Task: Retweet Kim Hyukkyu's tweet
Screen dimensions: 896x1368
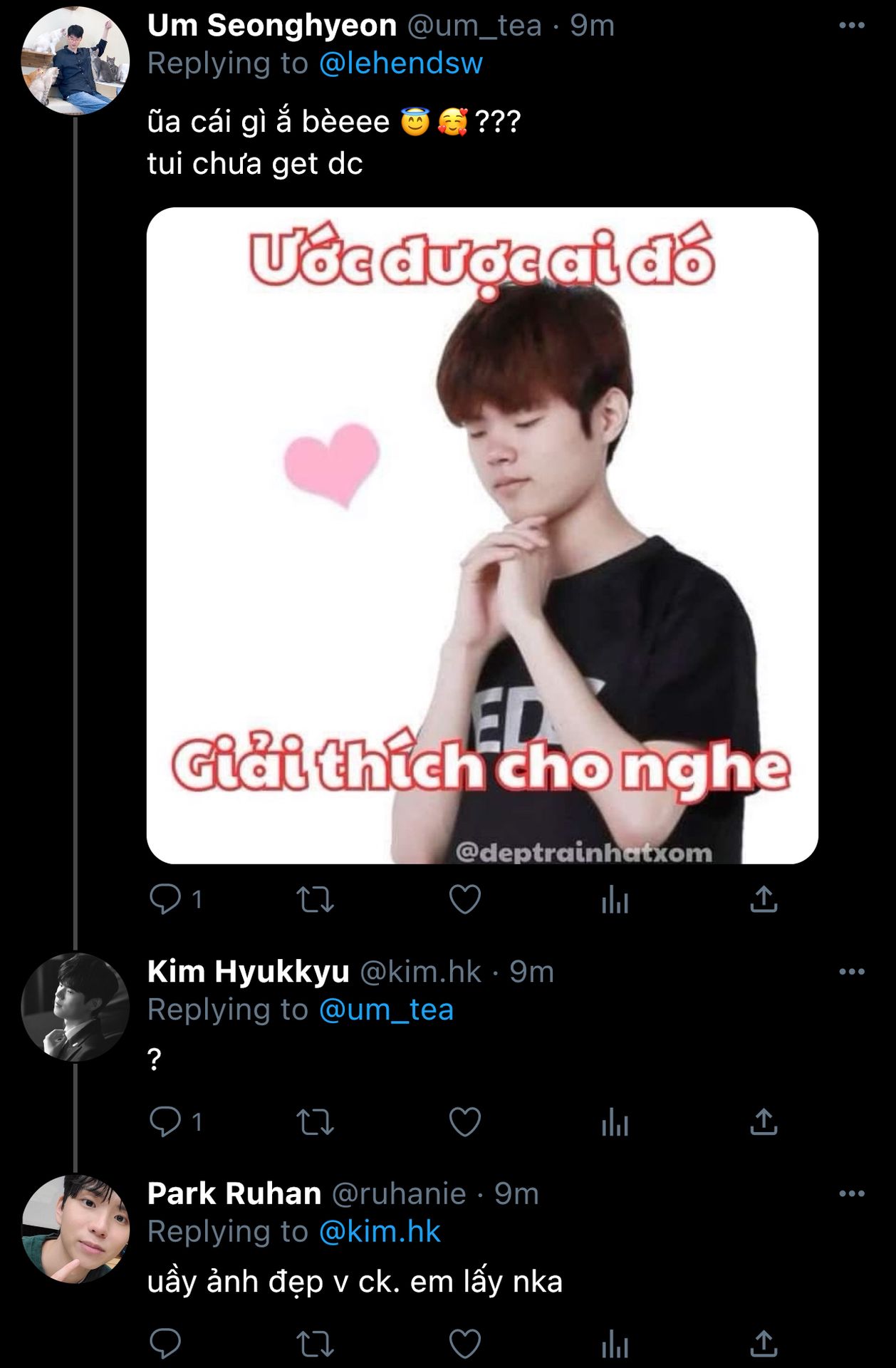Action: [315, 1122]
